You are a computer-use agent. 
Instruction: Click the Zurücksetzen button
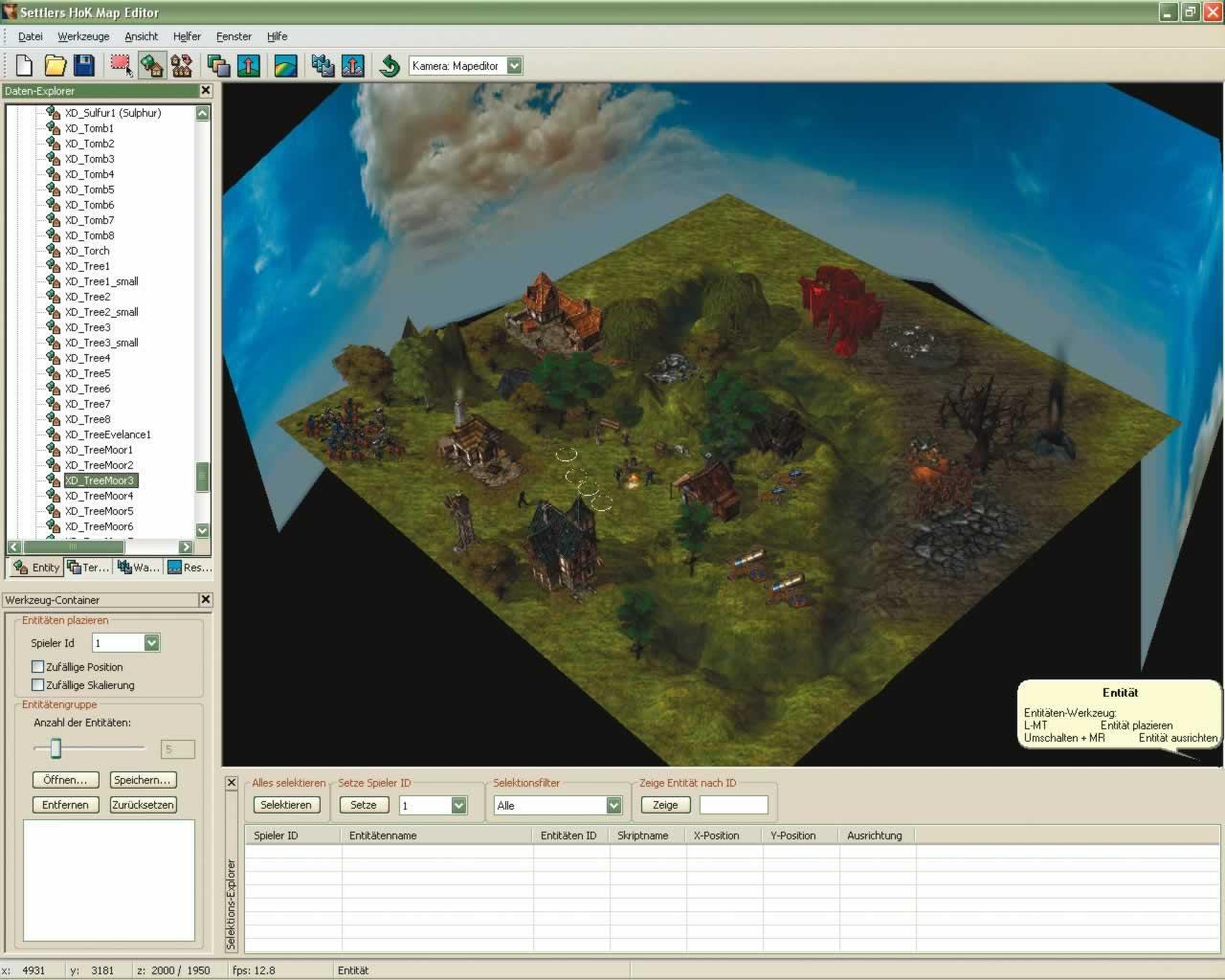[143, 805]
